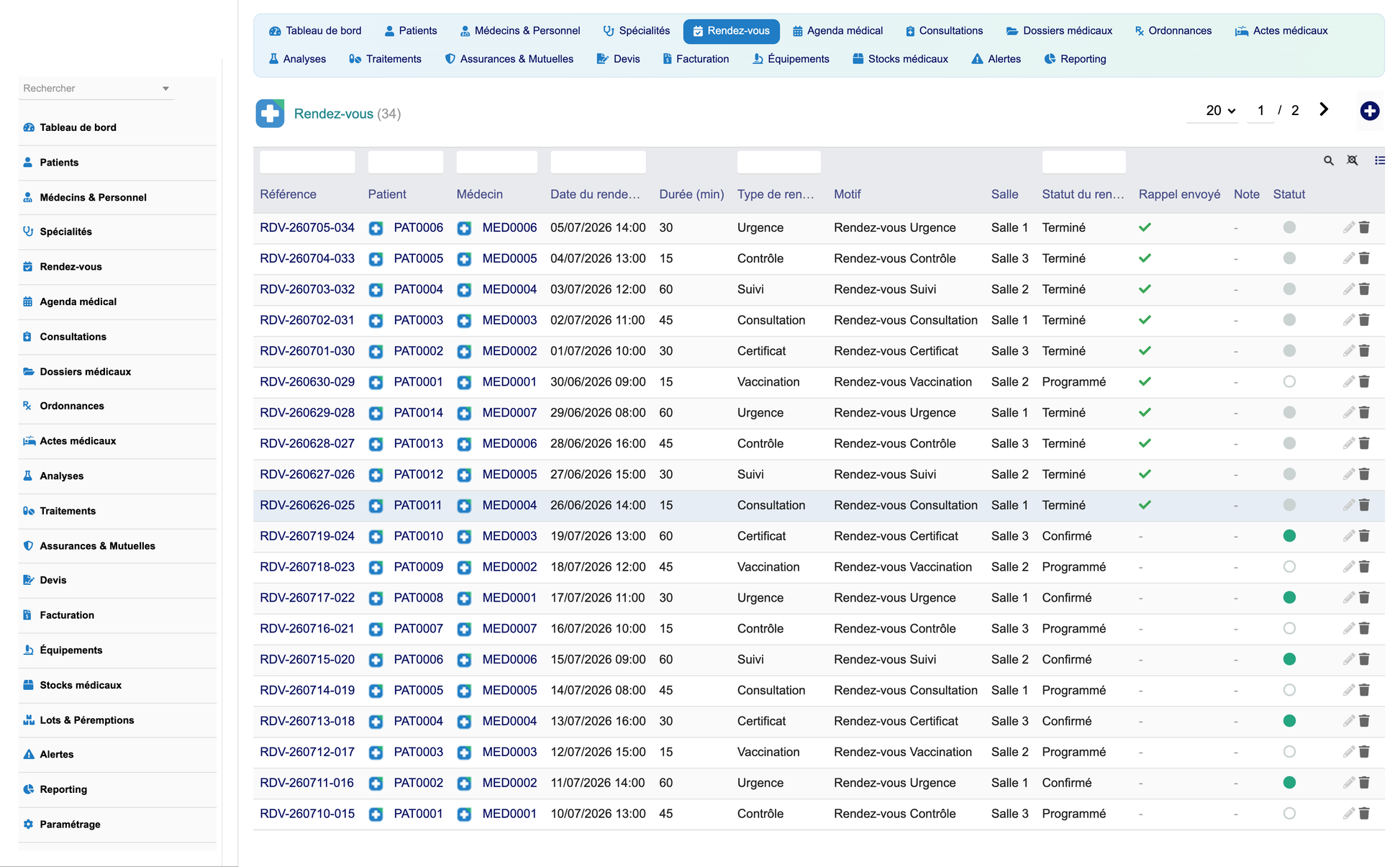Click the search magnifier icon in filter row
This screenshot has height=867, width=1400.
click(x=1329, y=160)
